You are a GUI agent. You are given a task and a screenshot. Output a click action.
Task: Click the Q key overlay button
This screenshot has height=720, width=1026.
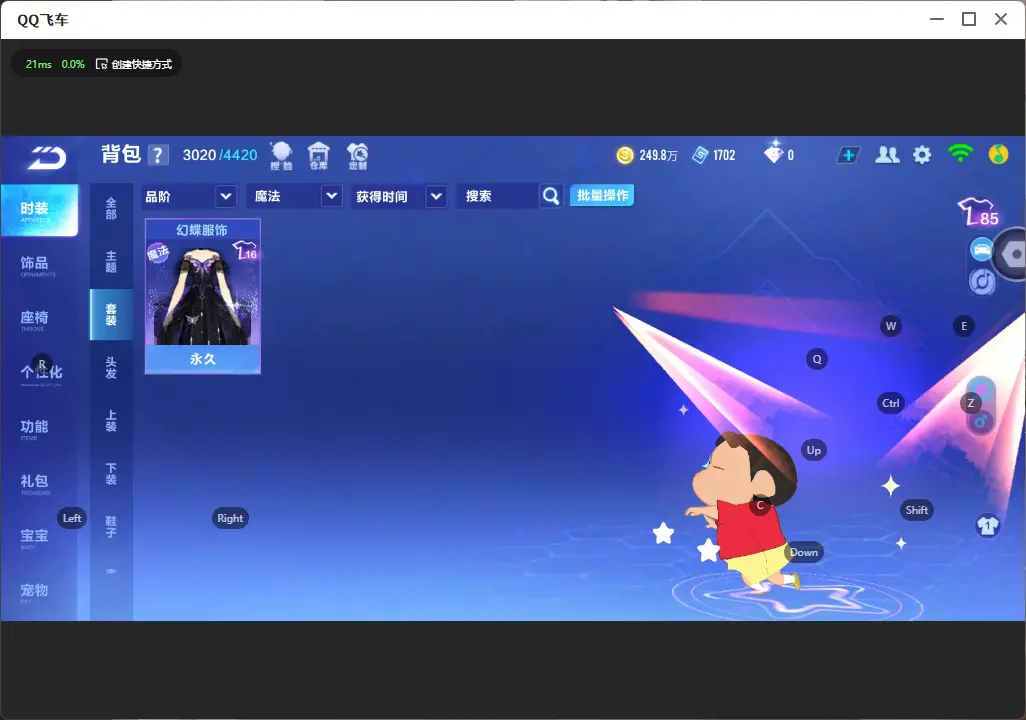[817, 359]
